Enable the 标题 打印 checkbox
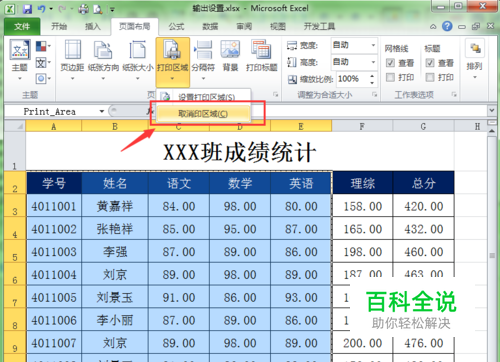Screen dimensions: 500x362 click(x=430, y=77)
